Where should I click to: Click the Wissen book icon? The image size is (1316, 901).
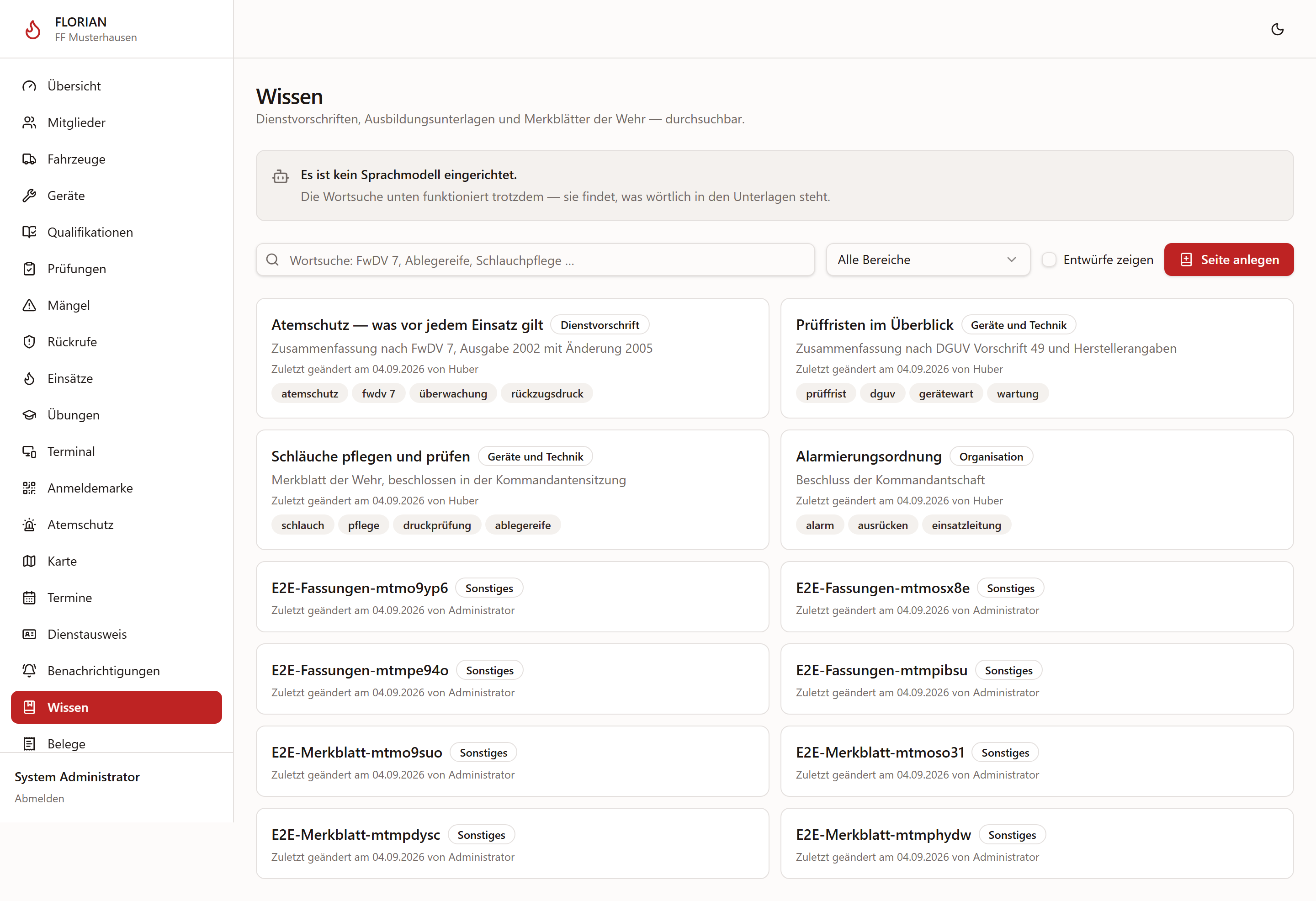[29, 707]
